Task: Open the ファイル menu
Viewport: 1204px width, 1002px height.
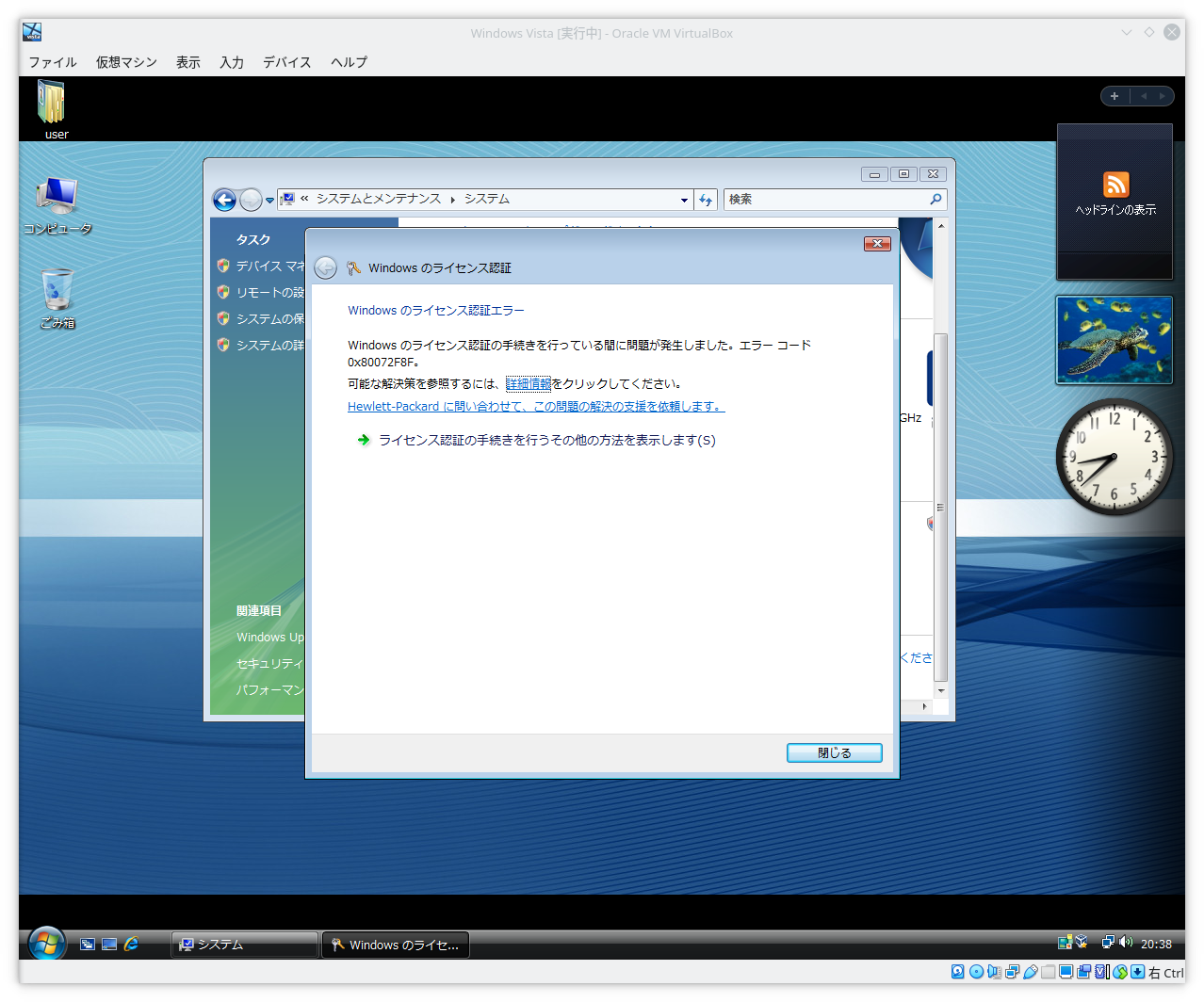Action: (x=53, y=62)
